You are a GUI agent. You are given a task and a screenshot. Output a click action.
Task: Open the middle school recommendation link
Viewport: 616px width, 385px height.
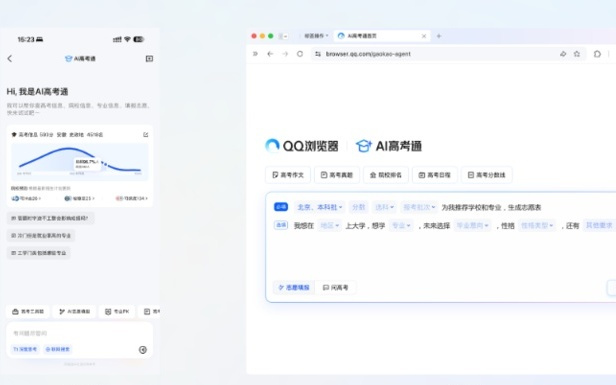(79, 198)
